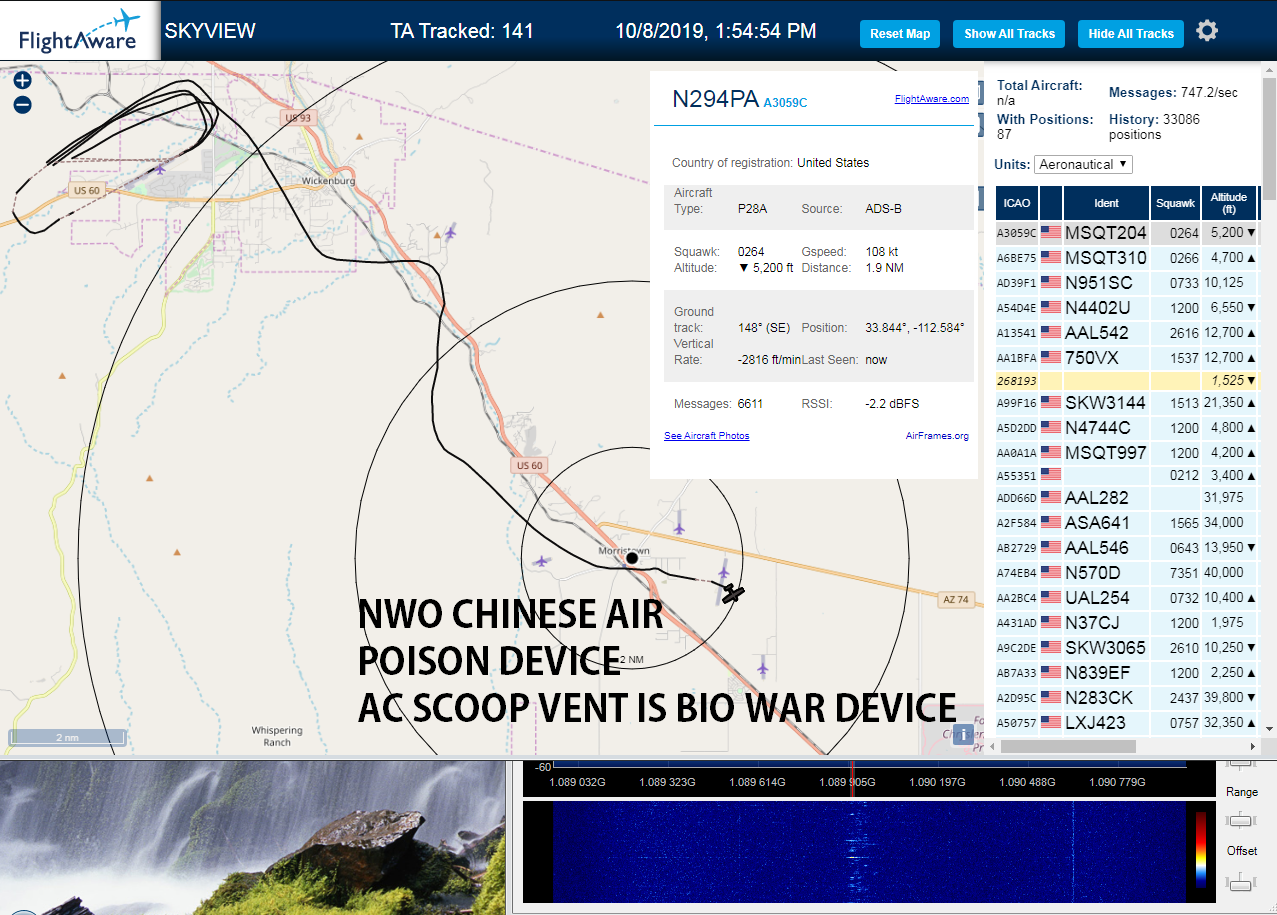Select the N4402U row
The width and height of the screenshot is (1277, 915).
[1126, 307]
